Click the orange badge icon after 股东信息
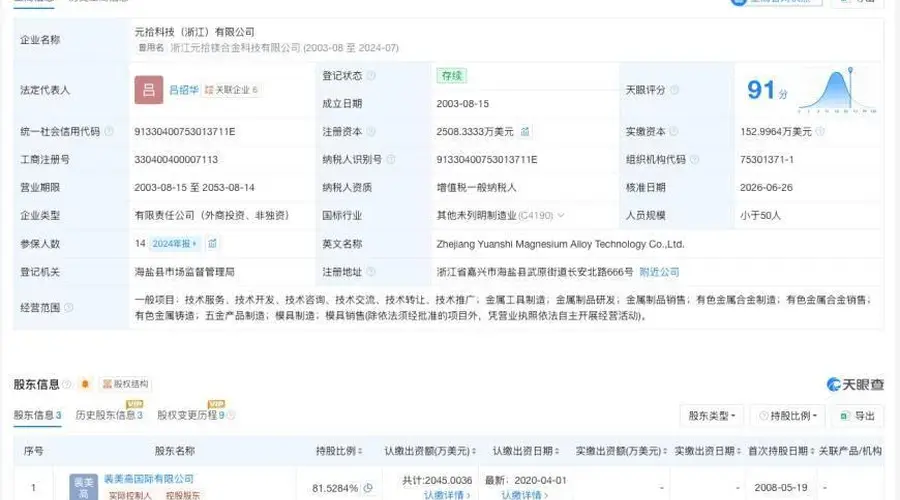Screen dimensions: 900x500 pos(85,384)
